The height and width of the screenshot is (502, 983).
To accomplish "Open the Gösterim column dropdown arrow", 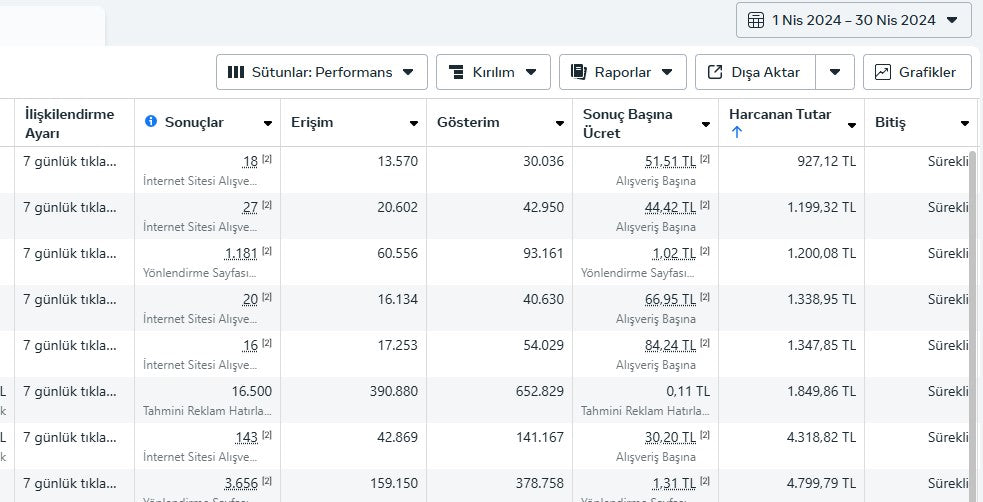I will (x=560, y=123).
